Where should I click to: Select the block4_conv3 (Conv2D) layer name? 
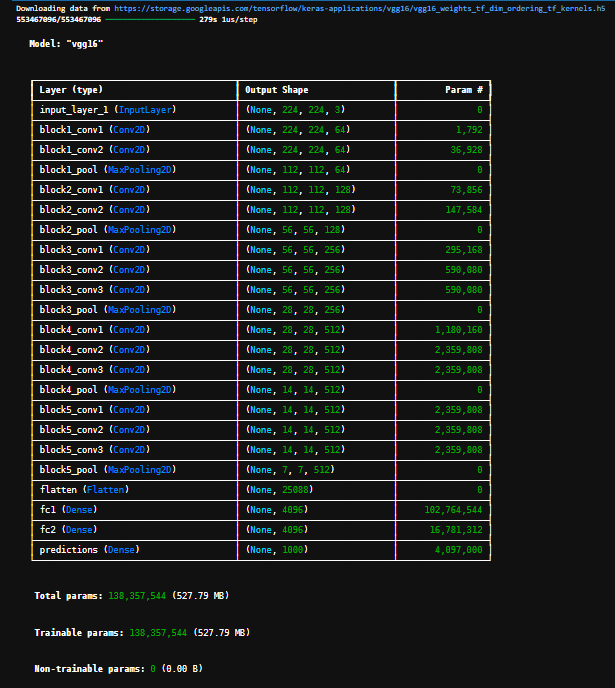click(x=95, y=370)
